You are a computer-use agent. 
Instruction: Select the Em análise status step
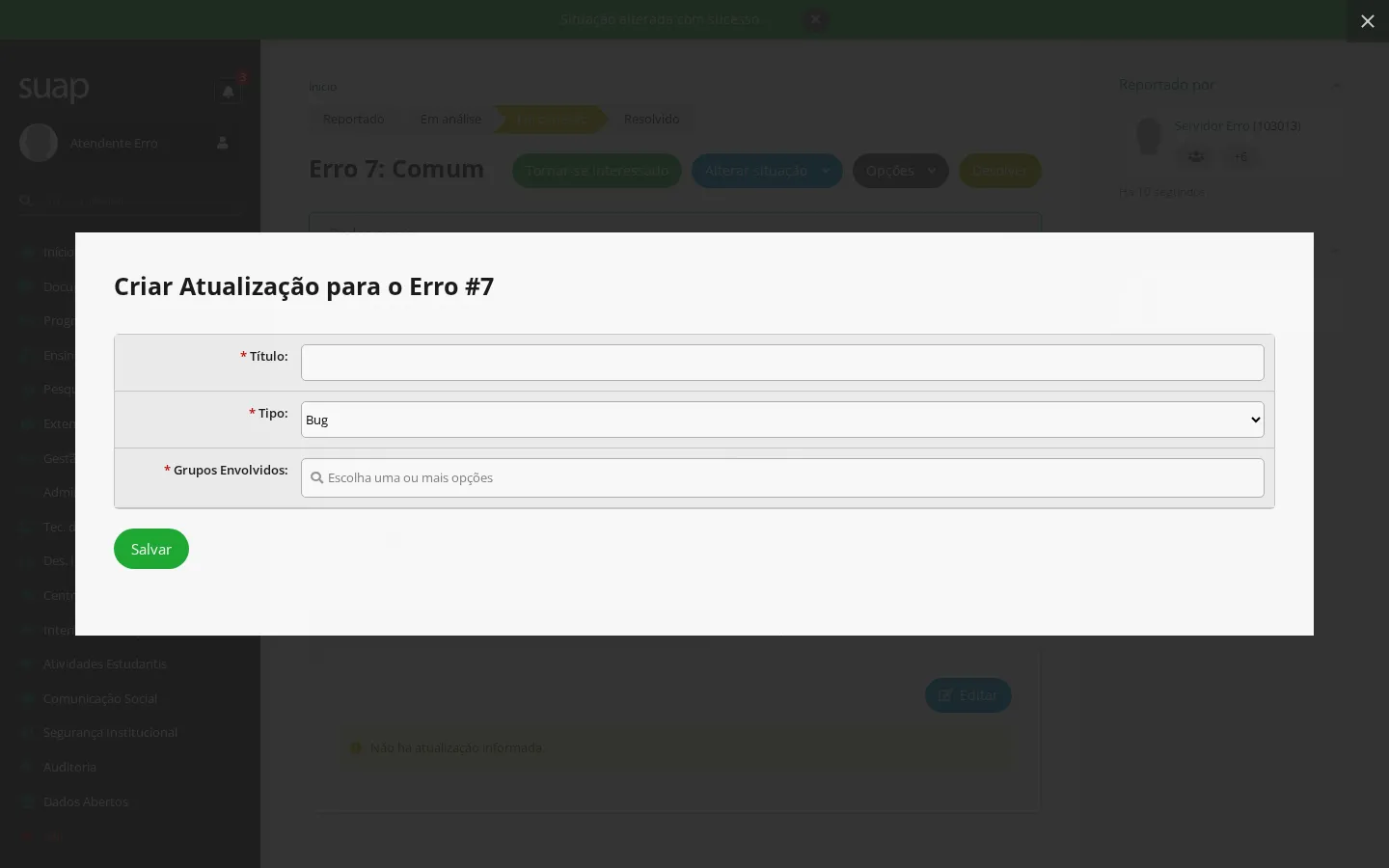(x=450, y=119)
